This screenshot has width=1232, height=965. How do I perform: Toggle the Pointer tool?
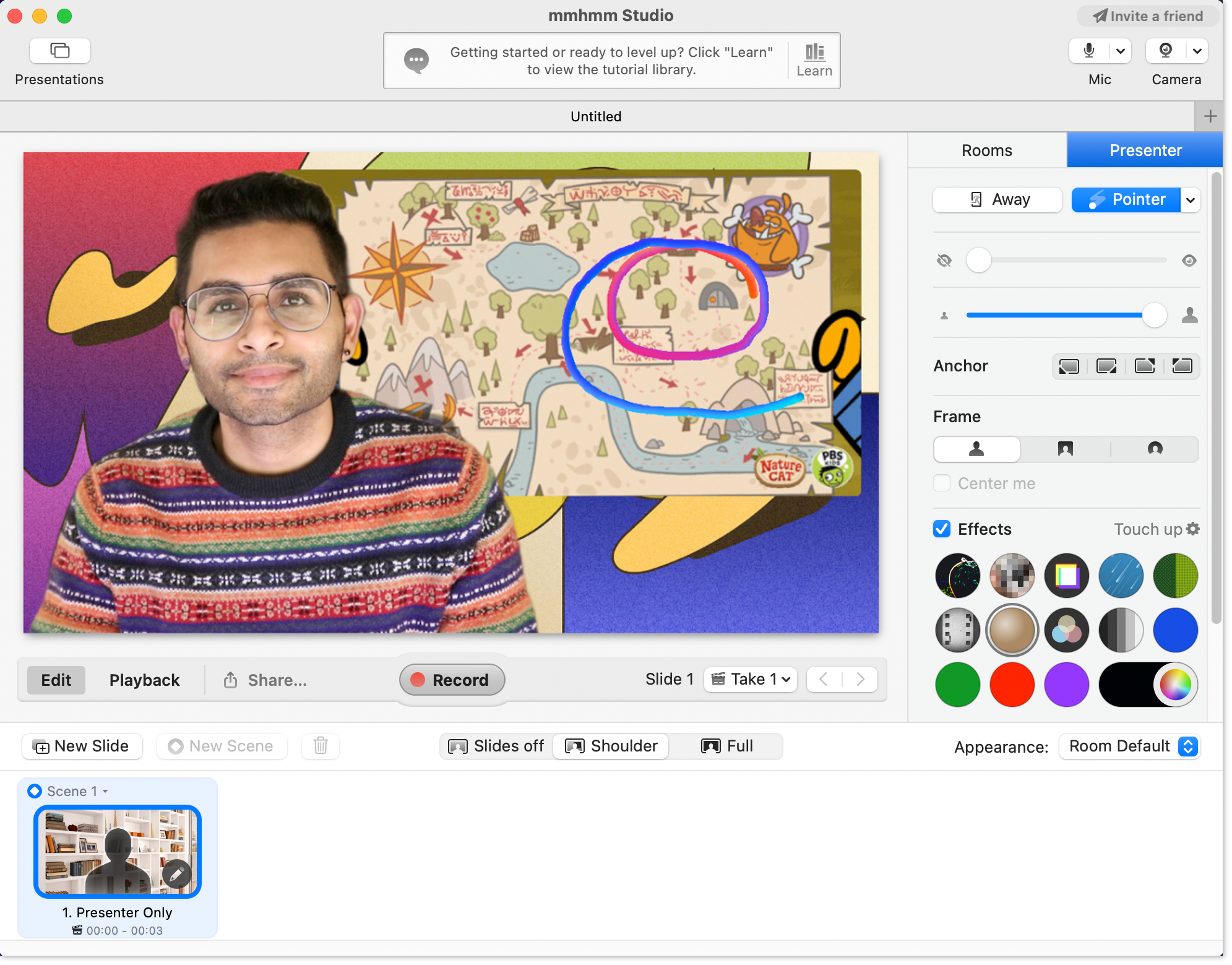point(1126,199)
